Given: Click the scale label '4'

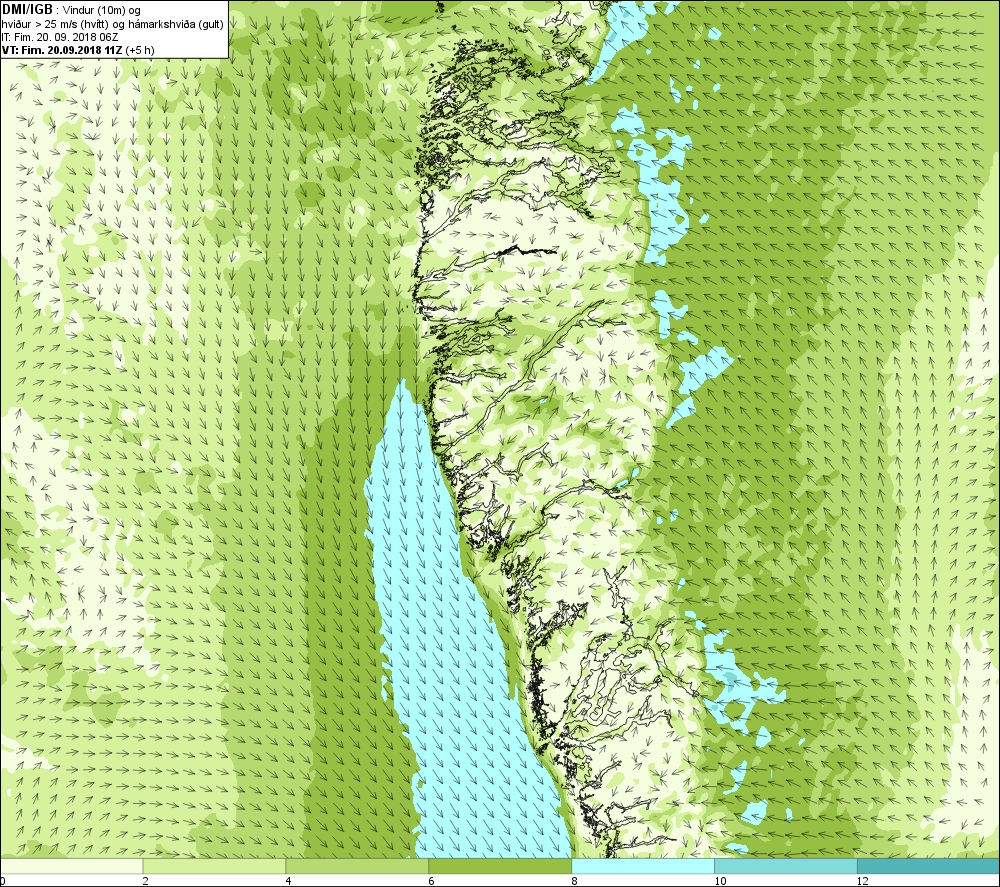Looking at the screenshot, I should [x=288, y=881].
